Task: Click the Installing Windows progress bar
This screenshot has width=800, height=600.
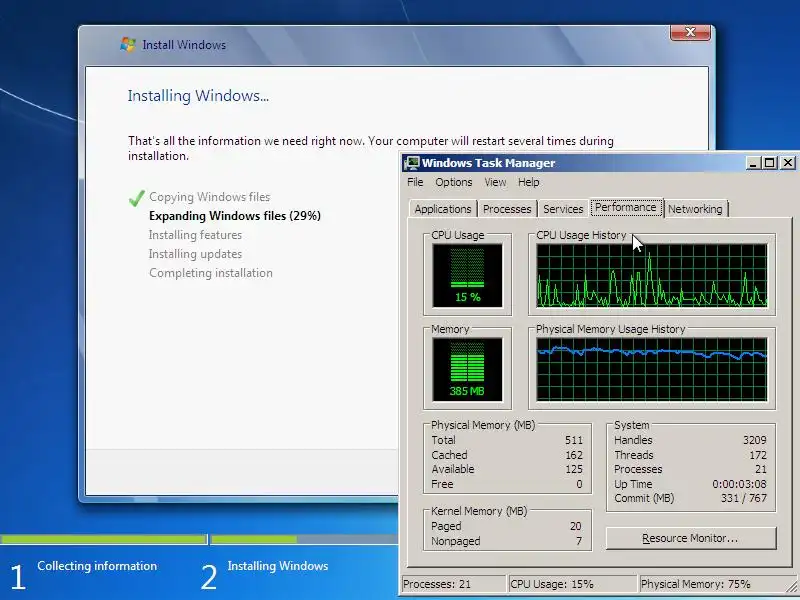Action: [x=304, y=539]
